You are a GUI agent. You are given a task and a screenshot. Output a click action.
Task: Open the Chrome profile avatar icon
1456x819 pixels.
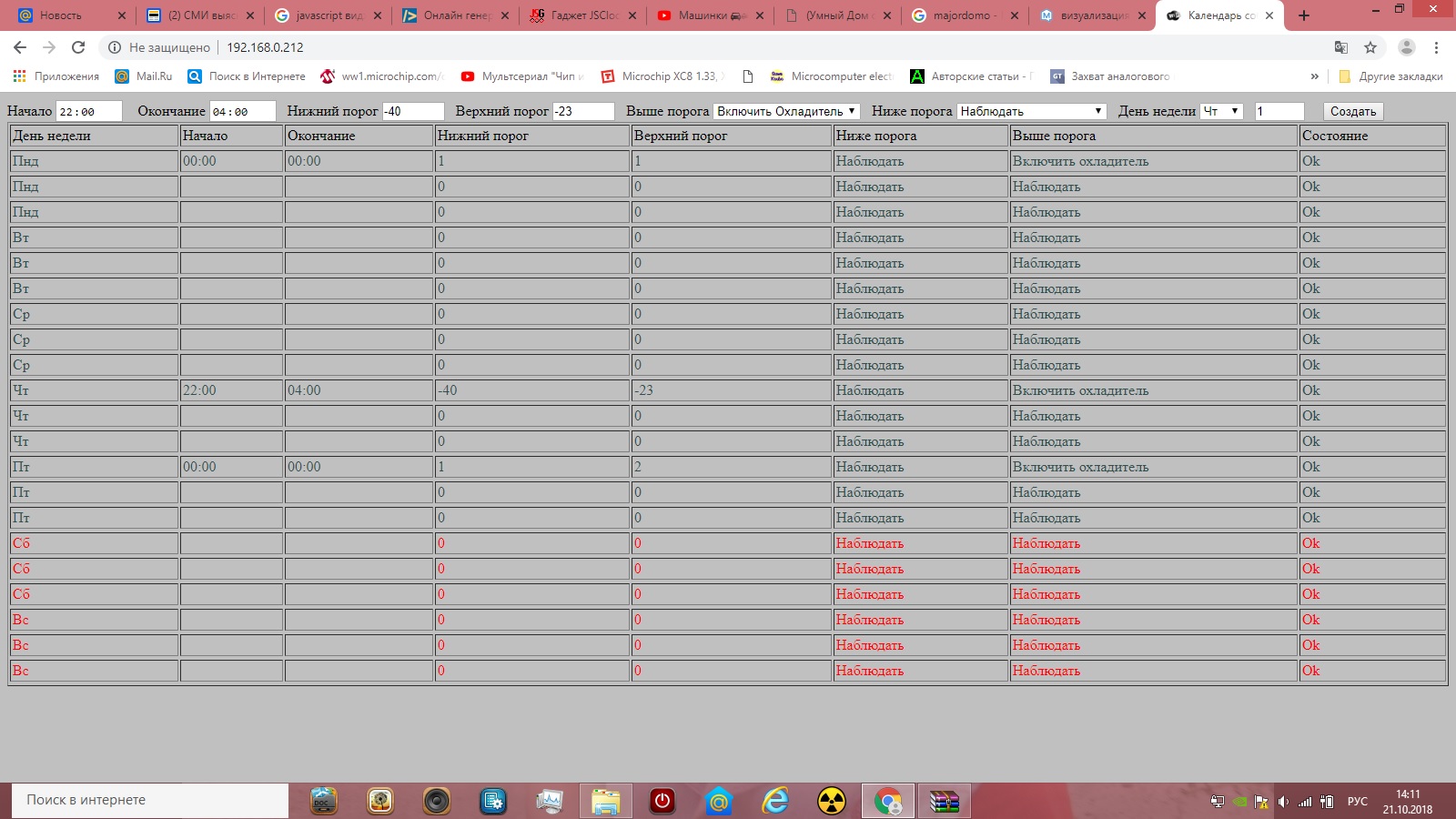click(1407, 47)
